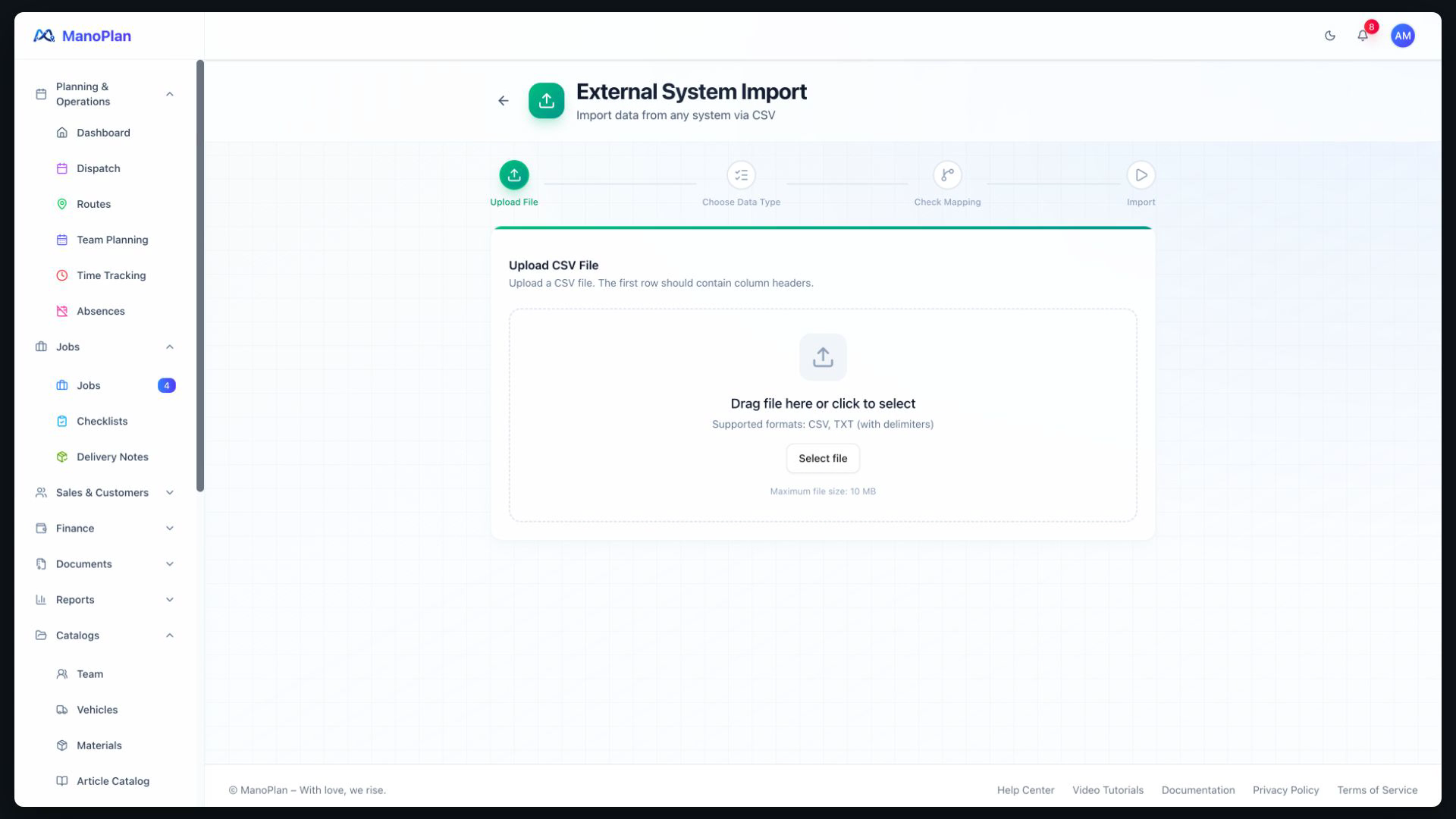
Task: Open the Video Tutorials link
Action: coord(1108,790)
